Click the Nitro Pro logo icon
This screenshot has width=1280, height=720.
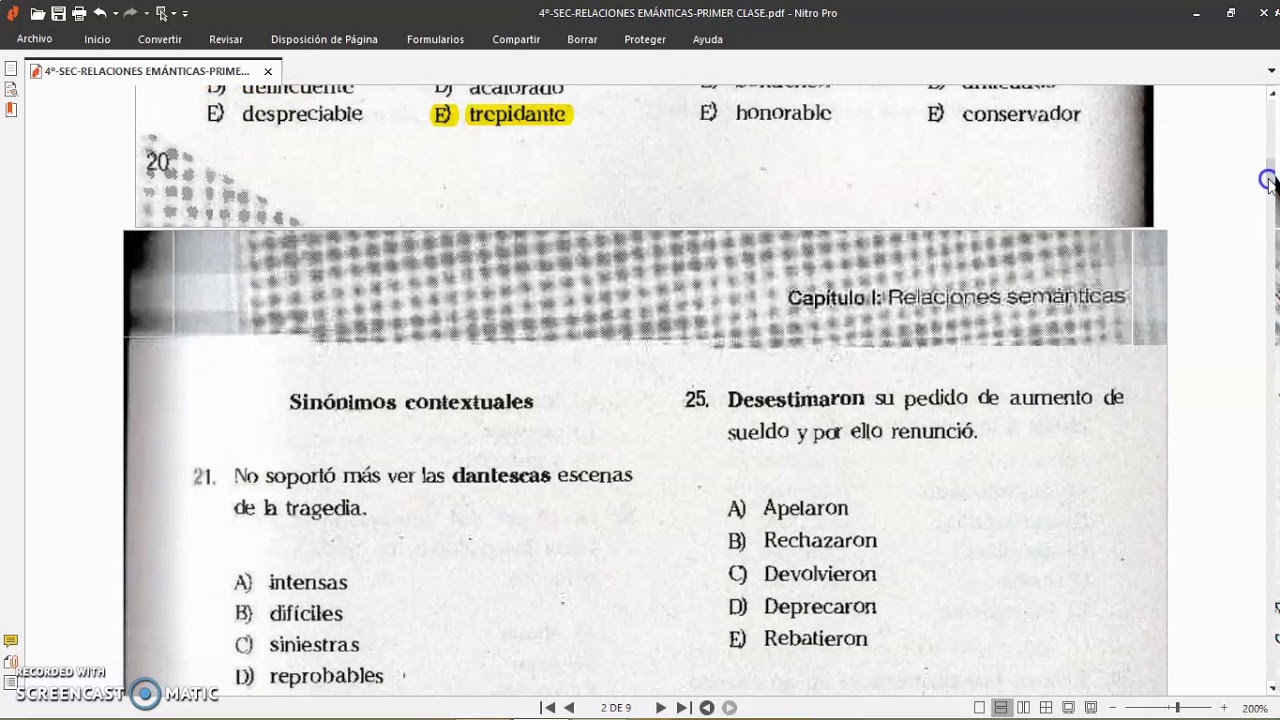point(12,13)
